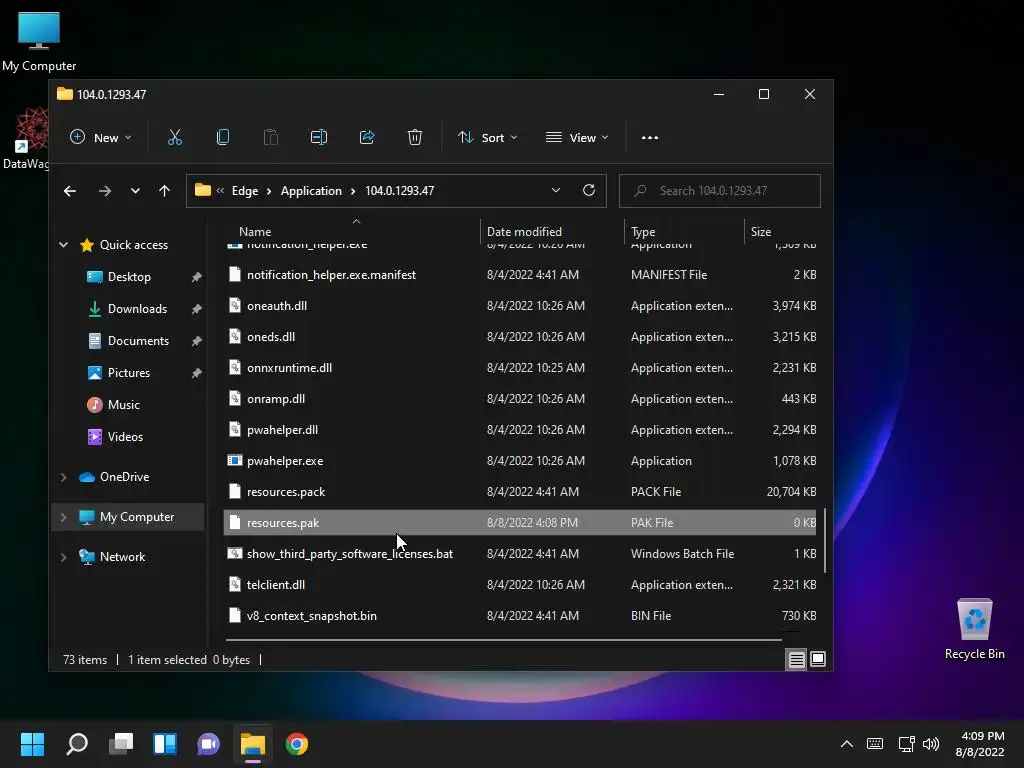Screen dimensions: 1024x768
Task: Select Downloads in navigation pane
Action: click(137, 309)
